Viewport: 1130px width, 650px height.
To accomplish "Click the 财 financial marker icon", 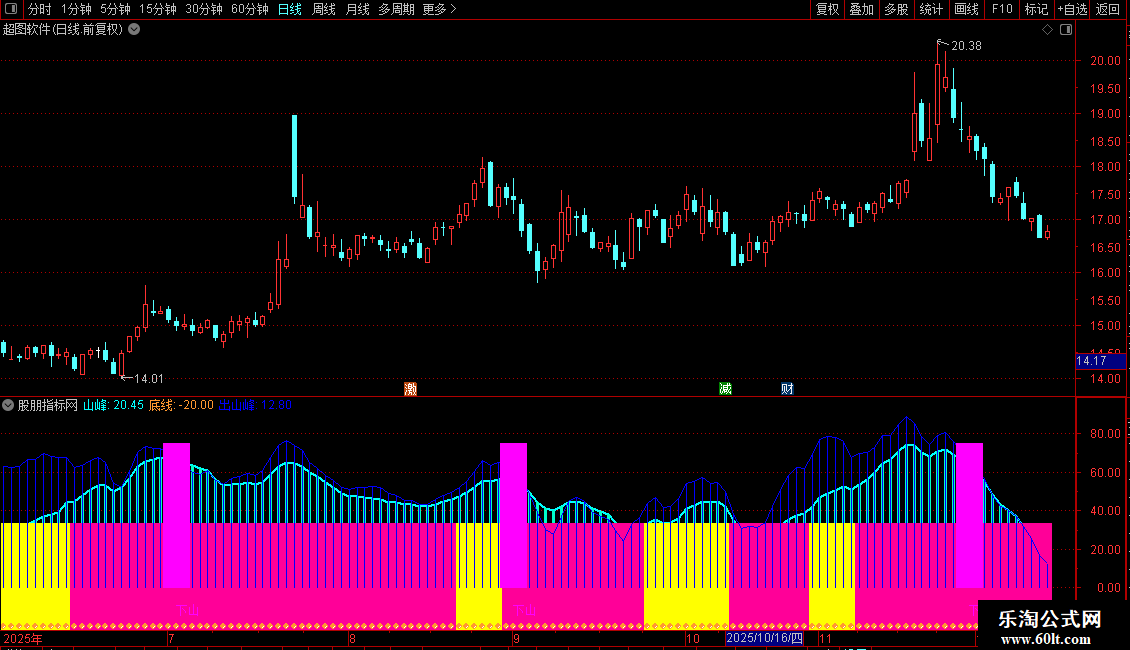I will pyautogui.click(x=787, y=388).
